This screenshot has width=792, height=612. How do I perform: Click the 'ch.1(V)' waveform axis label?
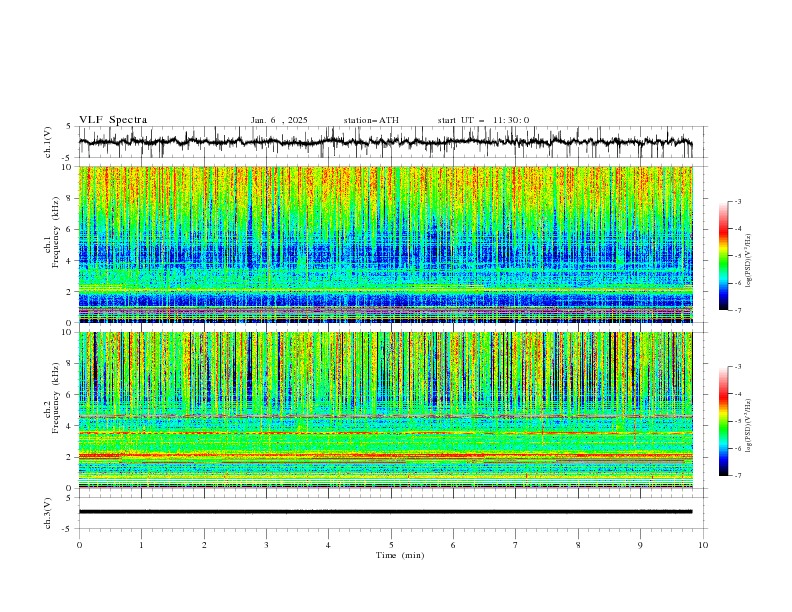(x=48, y=142)
